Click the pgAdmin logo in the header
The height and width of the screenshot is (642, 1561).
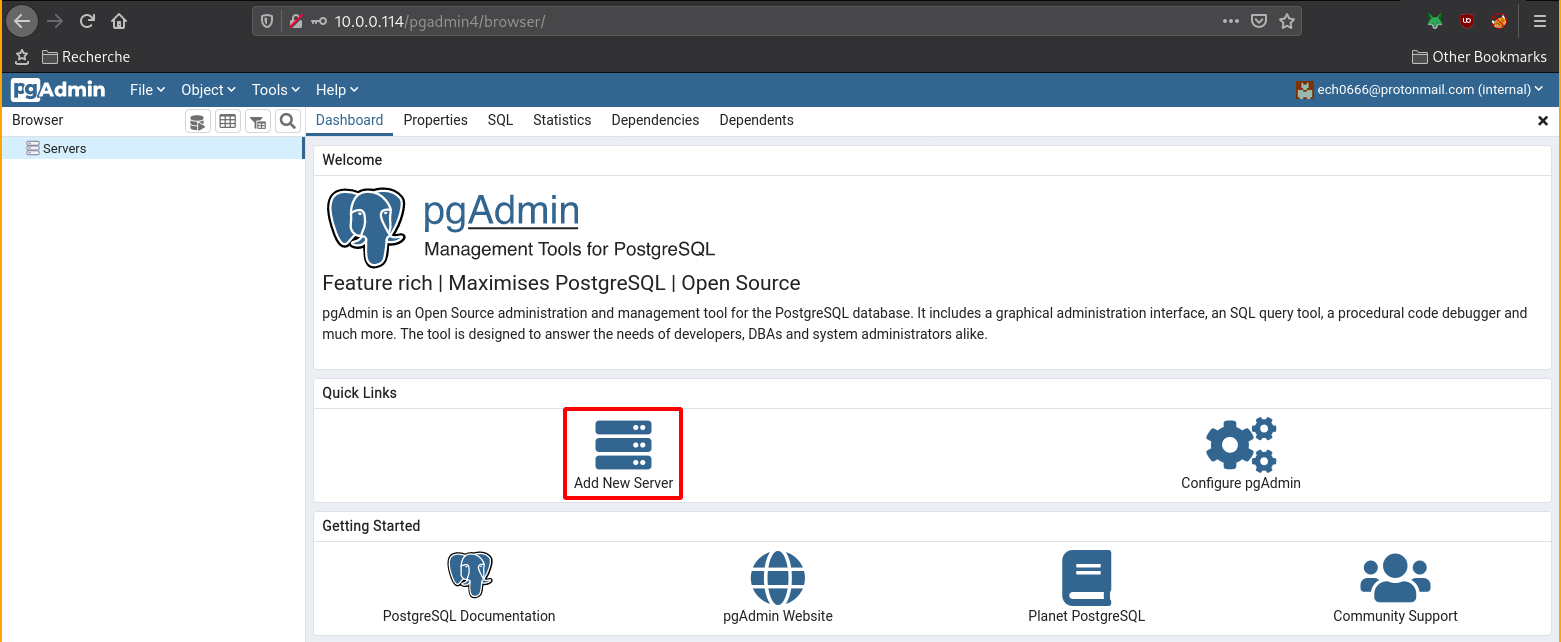click(x=58, y=90)
